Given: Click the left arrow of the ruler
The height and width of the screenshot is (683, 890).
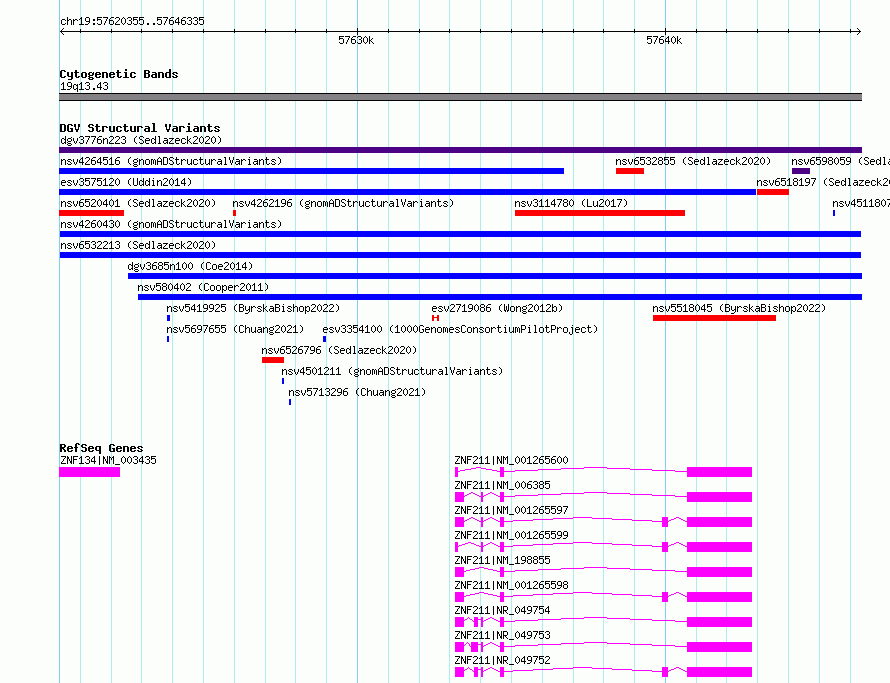Looking at the screenshot, I should pos(62,31).
